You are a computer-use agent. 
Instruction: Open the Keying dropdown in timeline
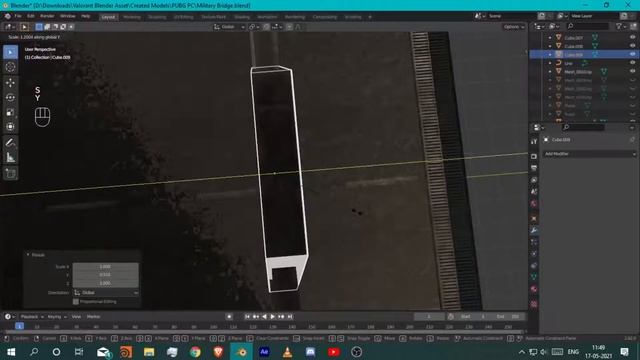[57, 316]
